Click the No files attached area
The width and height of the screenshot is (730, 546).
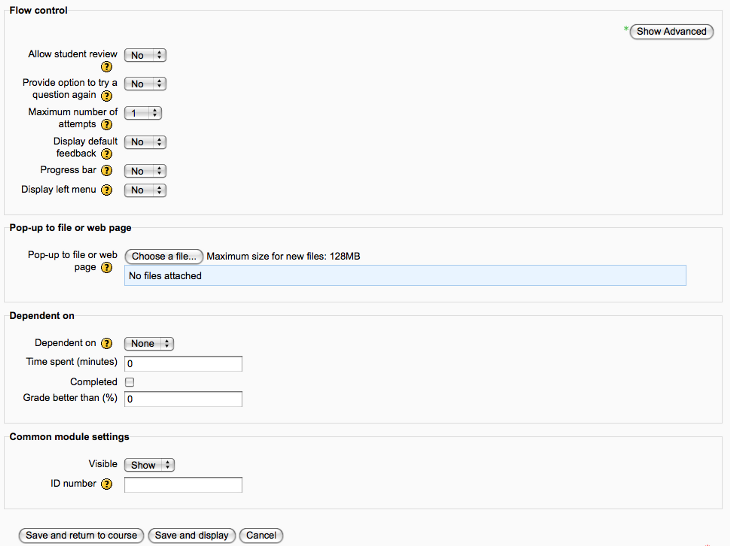pyautogui.click(x=405, y=276)
